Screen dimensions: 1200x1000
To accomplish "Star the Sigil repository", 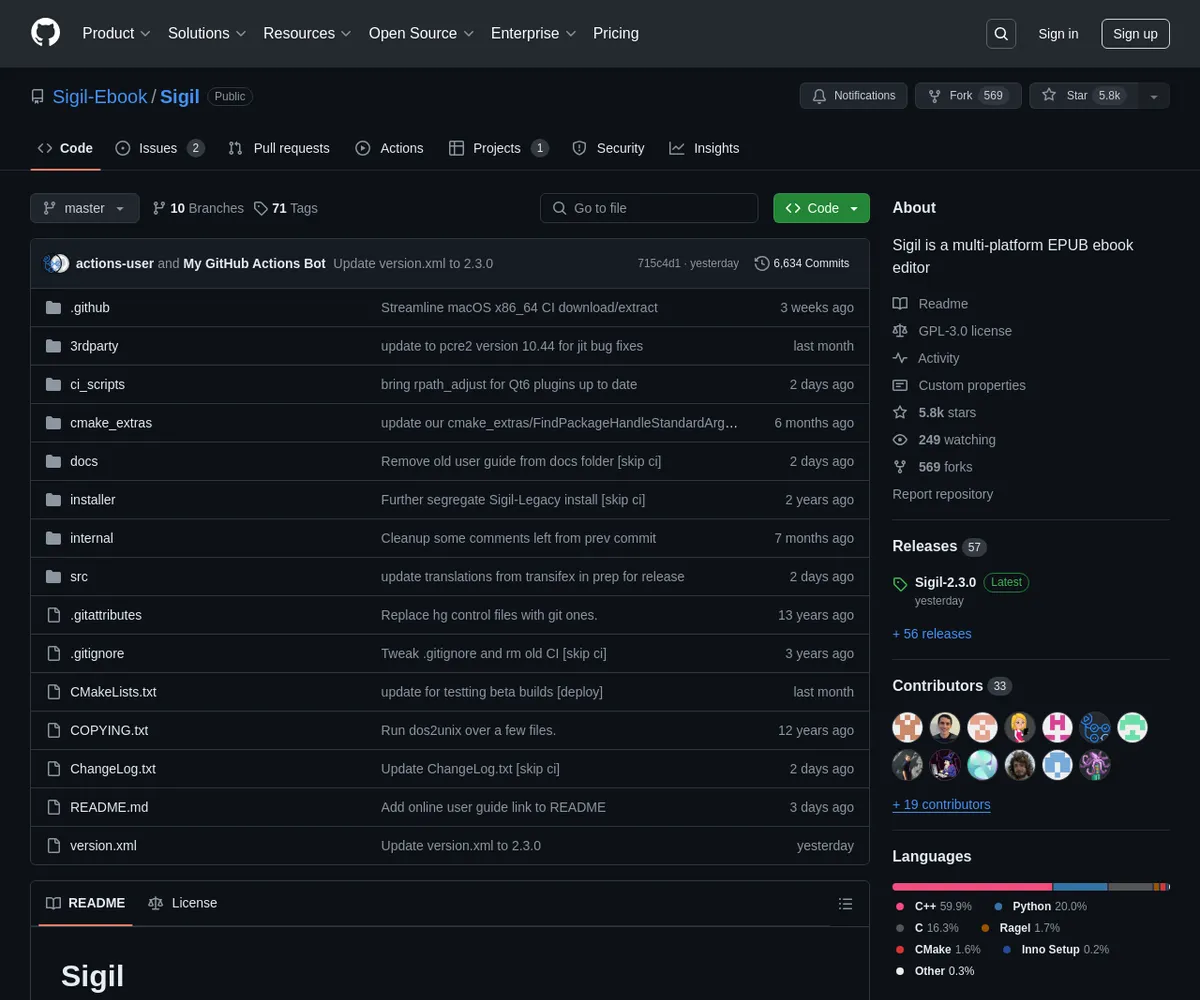I will click(x=1082, y=96).
